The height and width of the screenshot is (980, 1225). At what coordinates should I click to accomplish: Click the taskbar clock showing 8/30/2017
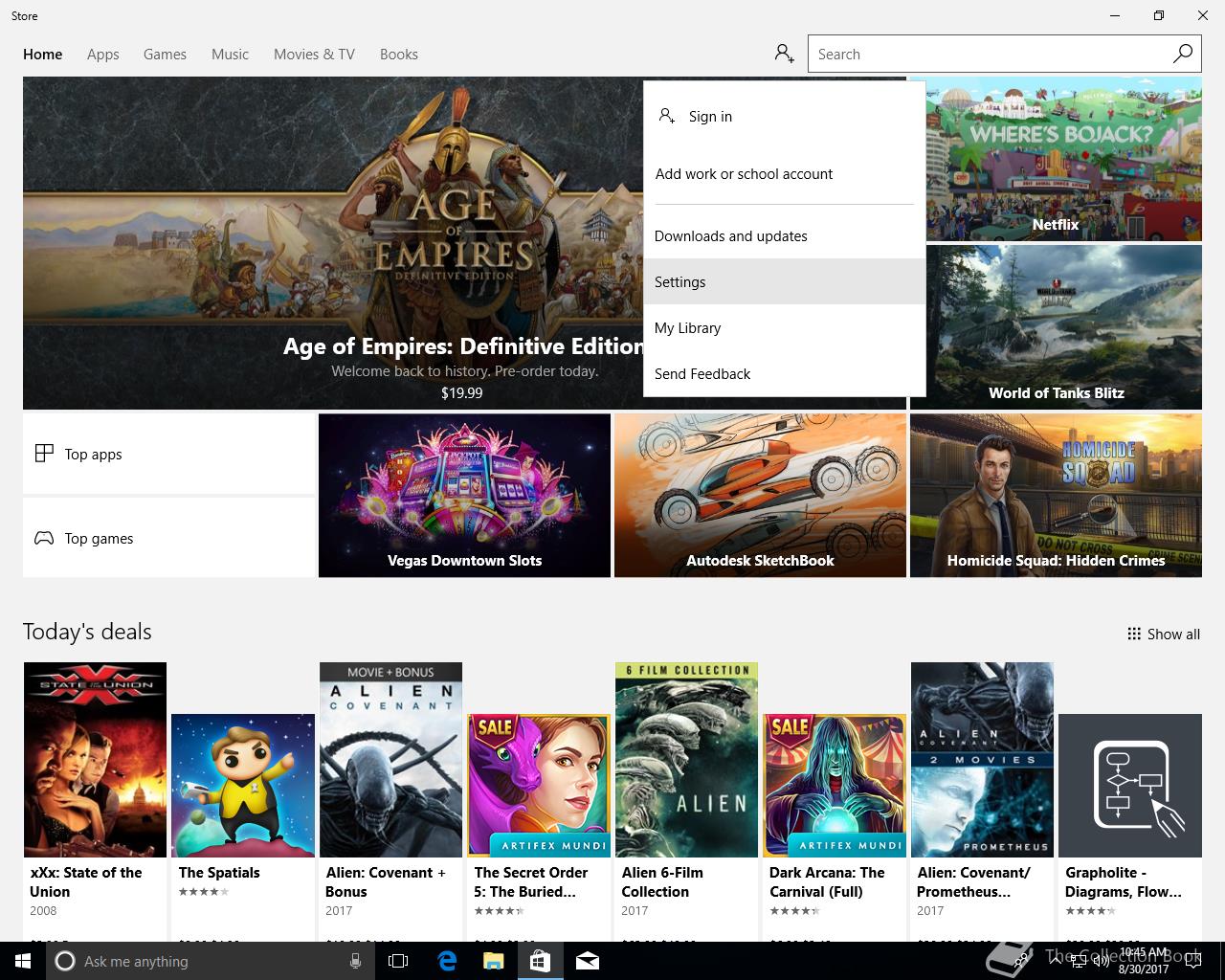(1144, 961)
